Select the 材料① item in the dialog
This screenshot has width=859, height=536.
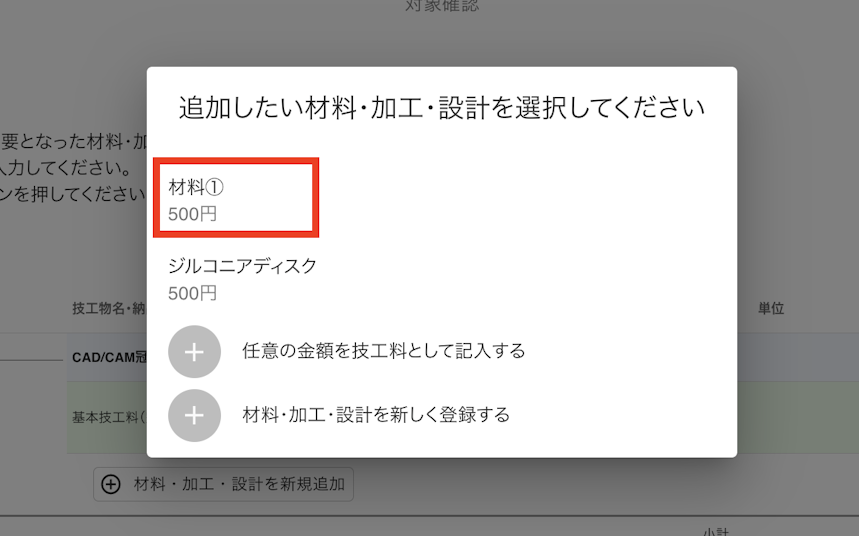(x=236, y=198)
